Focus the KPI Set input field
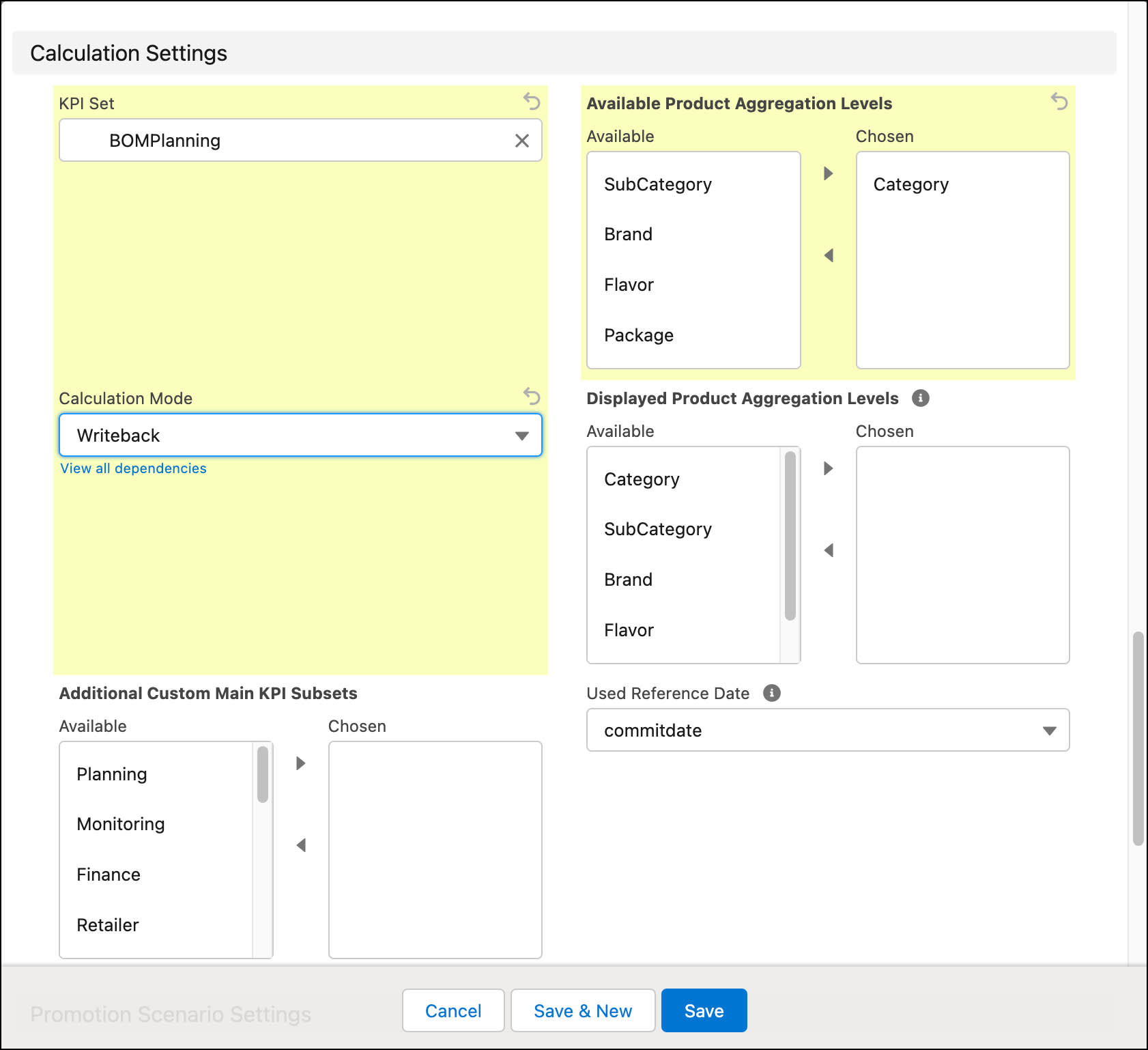This screenshot has height=1050, width=1148. pos(300,140)
